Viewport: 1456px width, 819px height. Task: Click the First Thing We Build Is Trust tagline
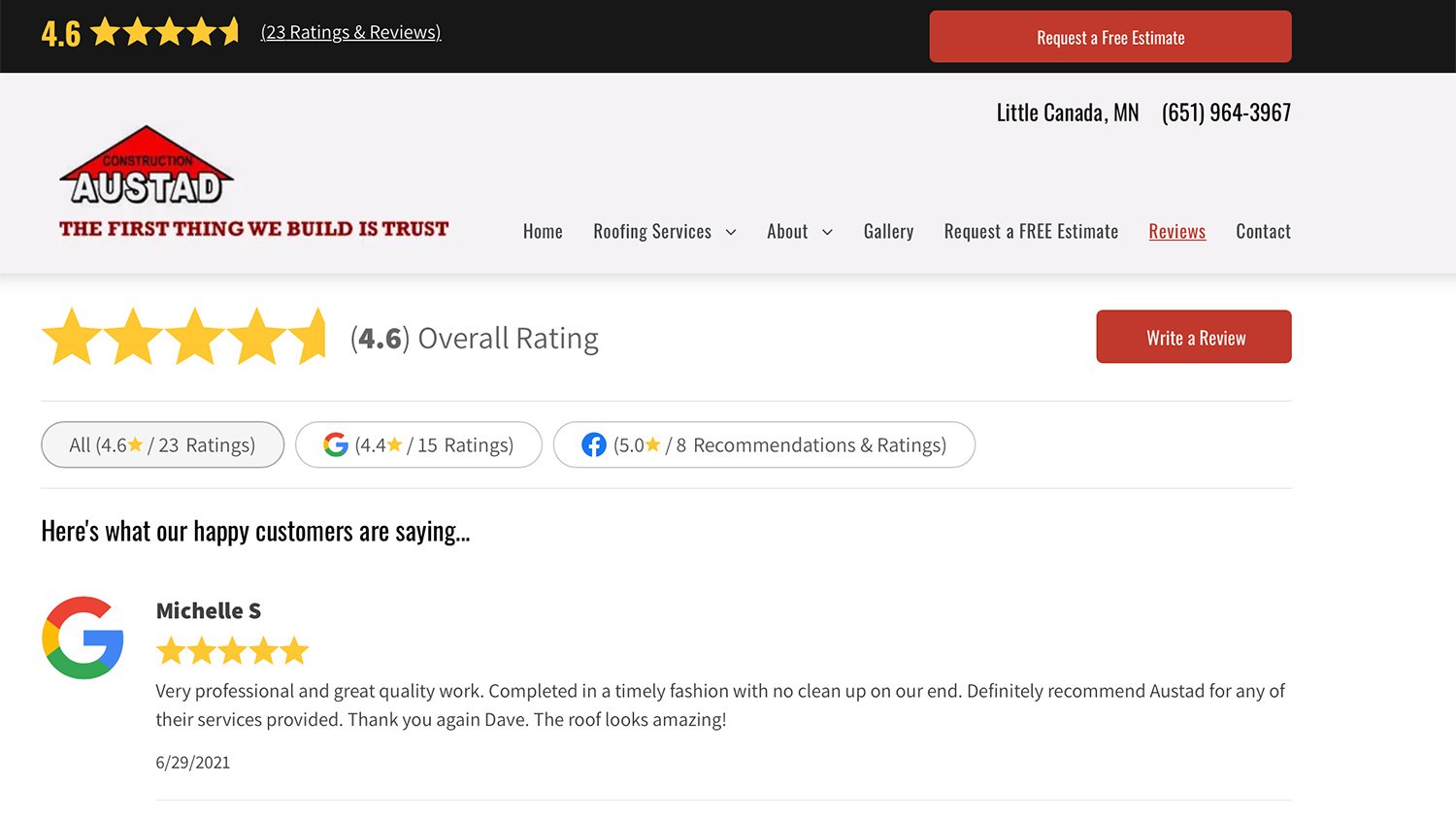coord(253,229)
